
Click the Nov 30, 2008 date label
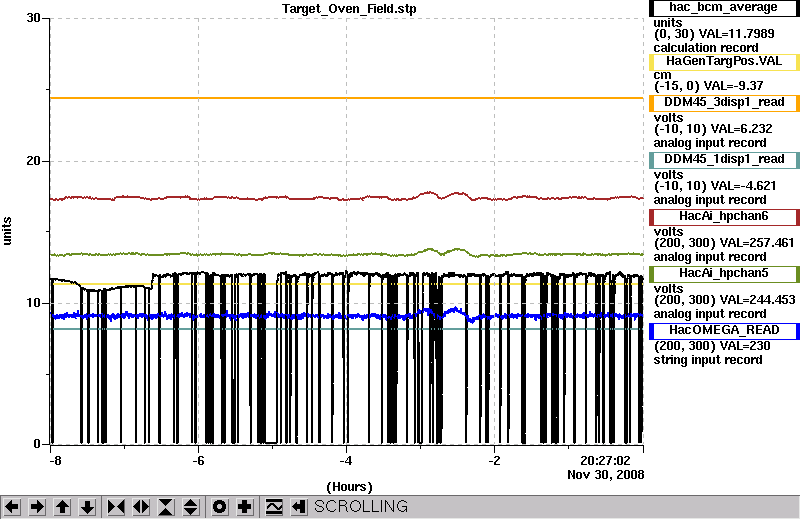click(606, 475)
